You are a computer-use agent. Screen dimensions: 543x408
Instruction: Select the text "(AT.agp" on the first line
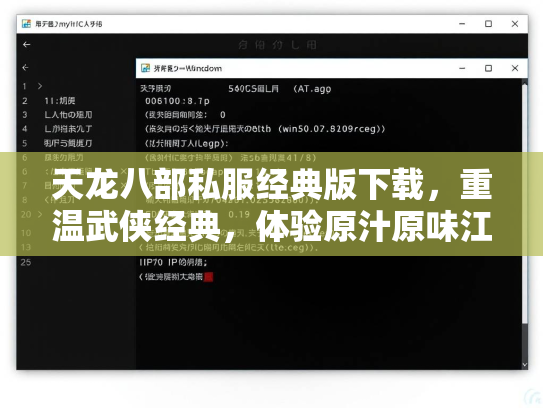click(312, 89)
